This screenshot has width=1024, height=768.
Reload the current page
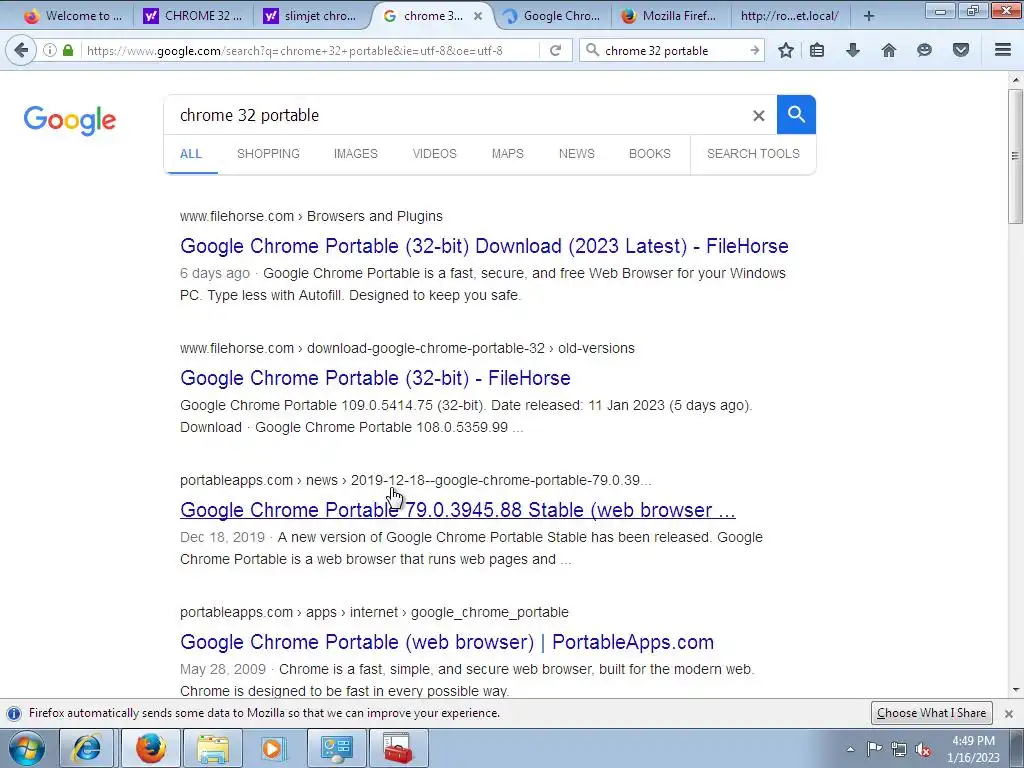pos(556,50)
